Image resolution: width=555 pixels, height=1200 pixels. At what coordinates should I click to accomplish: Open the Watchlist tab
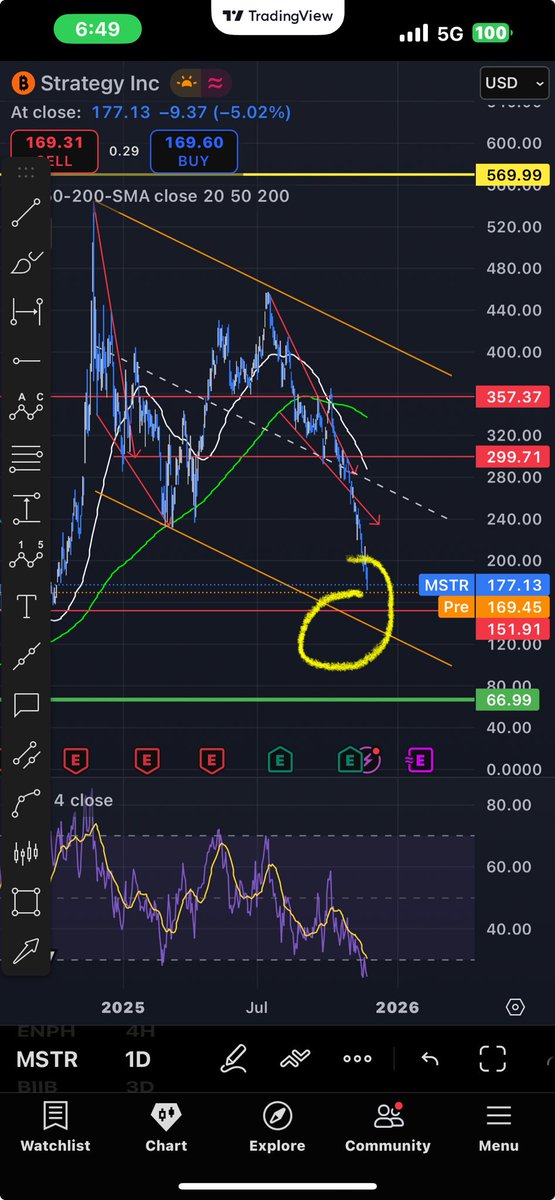coord(55,1127)
